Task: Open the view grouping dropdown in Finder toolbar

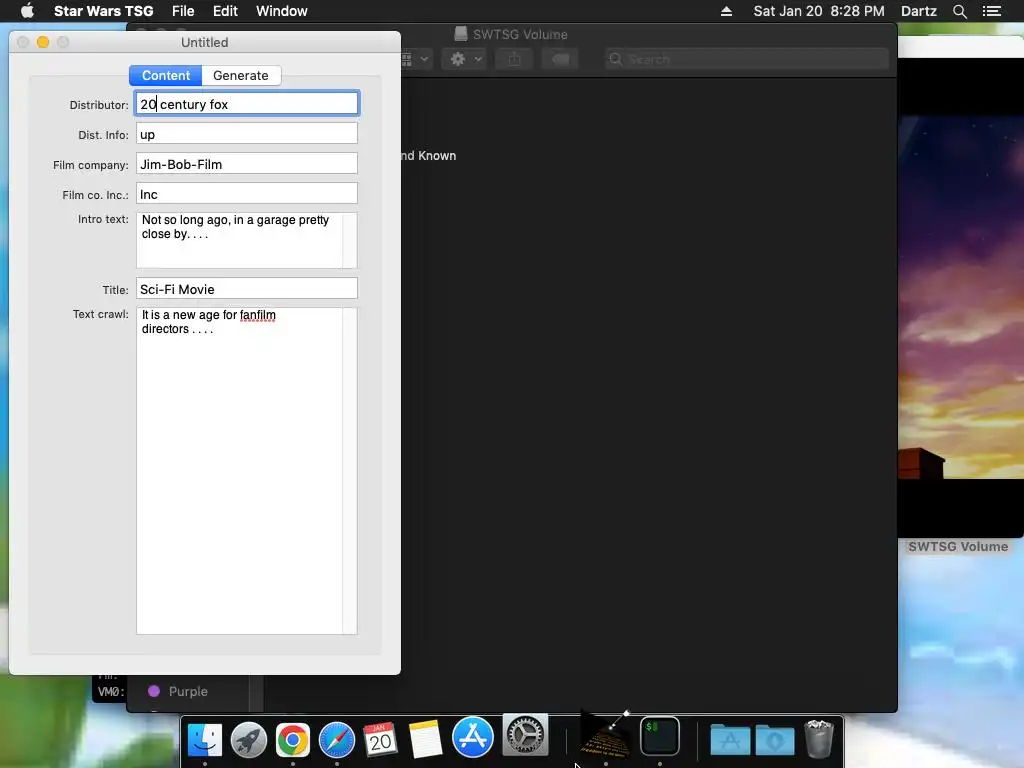Action: [415, 59]
